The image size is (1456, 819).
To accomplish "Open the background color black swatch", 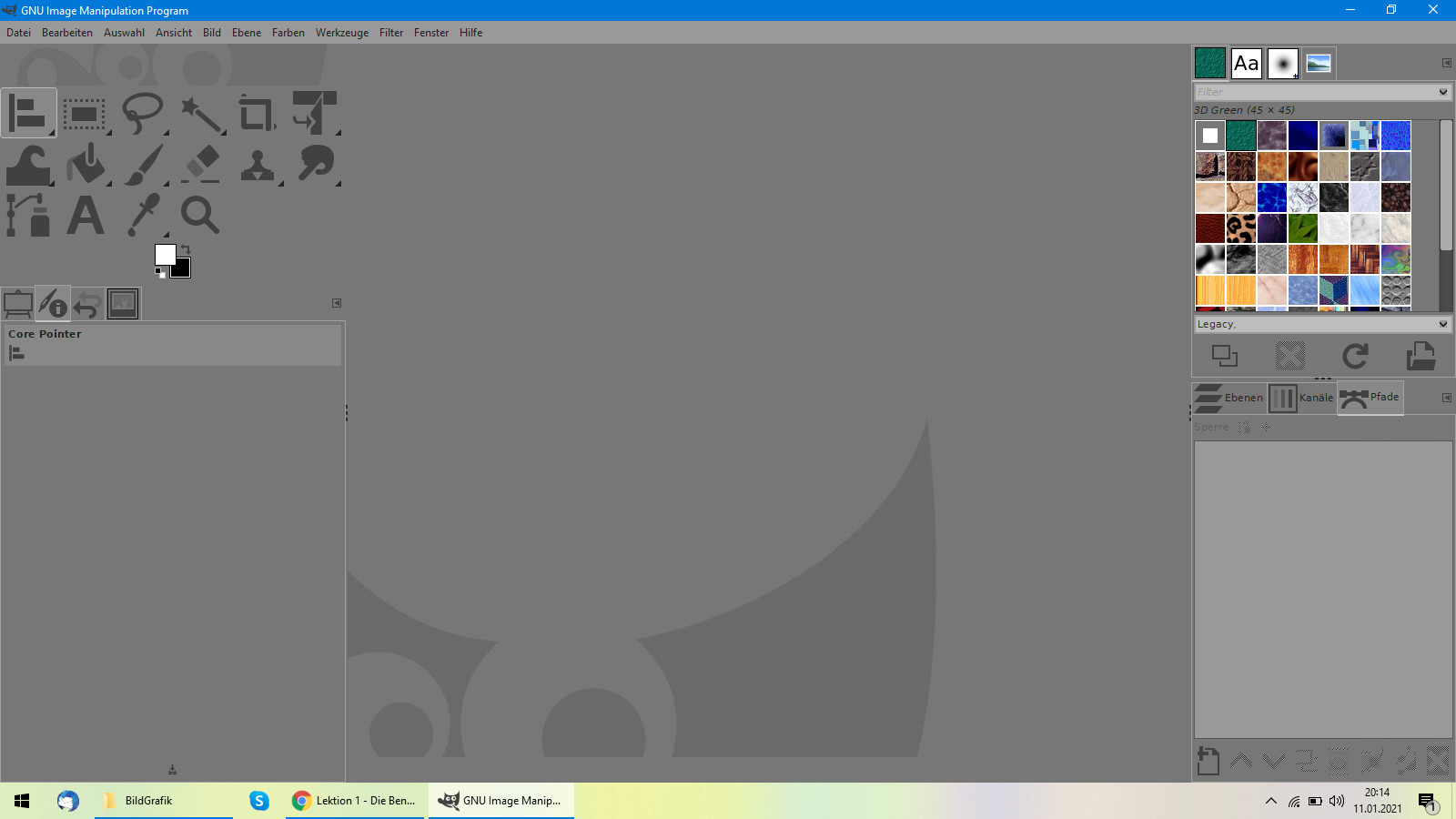I will click(183, 269).
